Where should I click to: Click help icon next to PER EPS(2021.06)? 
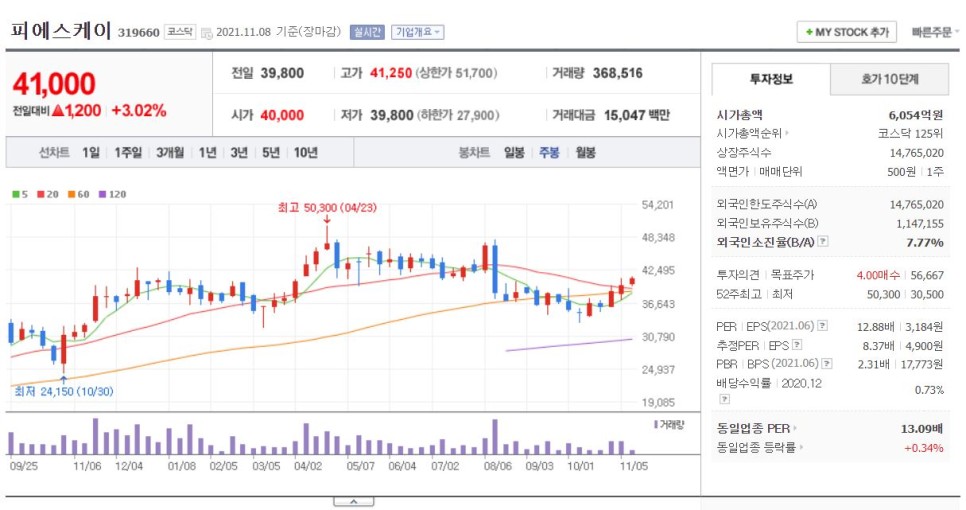coord(822,326)
